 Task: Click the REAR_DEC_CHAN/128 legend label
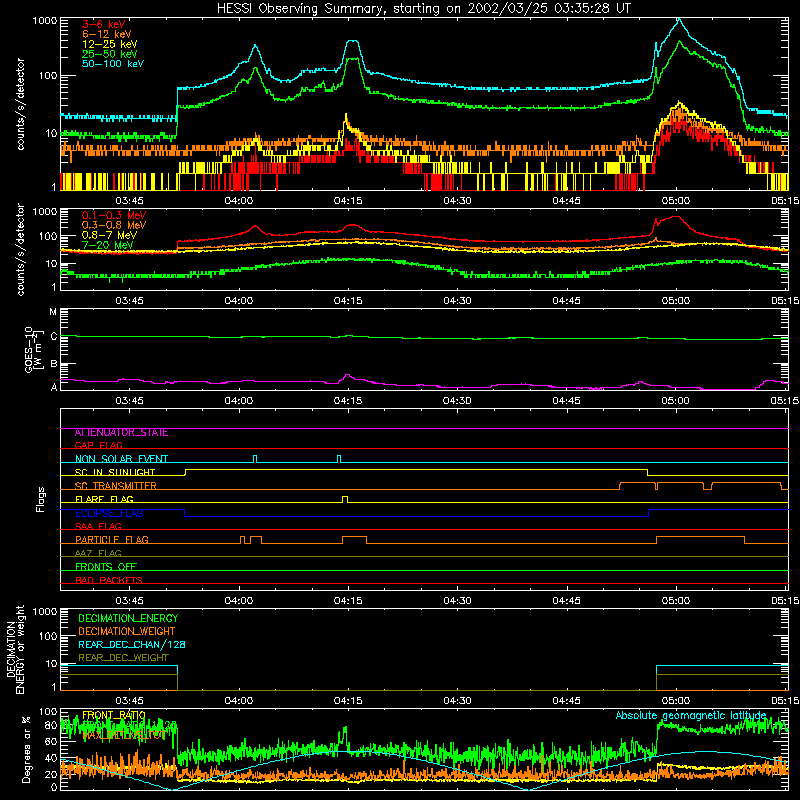pos(132,645)
